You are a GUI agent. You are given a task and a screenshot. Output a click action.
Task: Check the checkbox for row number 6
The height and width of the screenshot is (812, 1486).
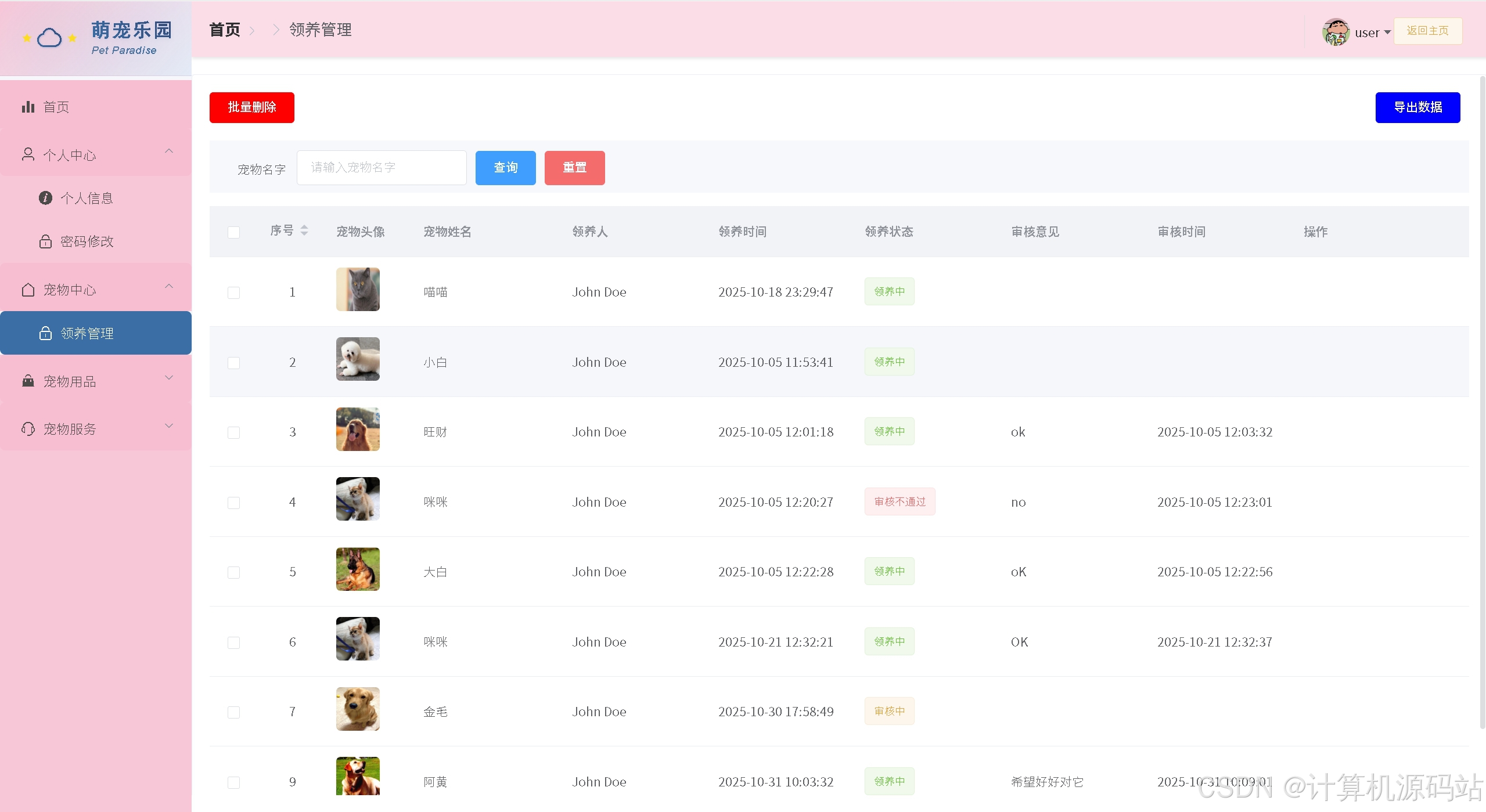tap(233, 643)
